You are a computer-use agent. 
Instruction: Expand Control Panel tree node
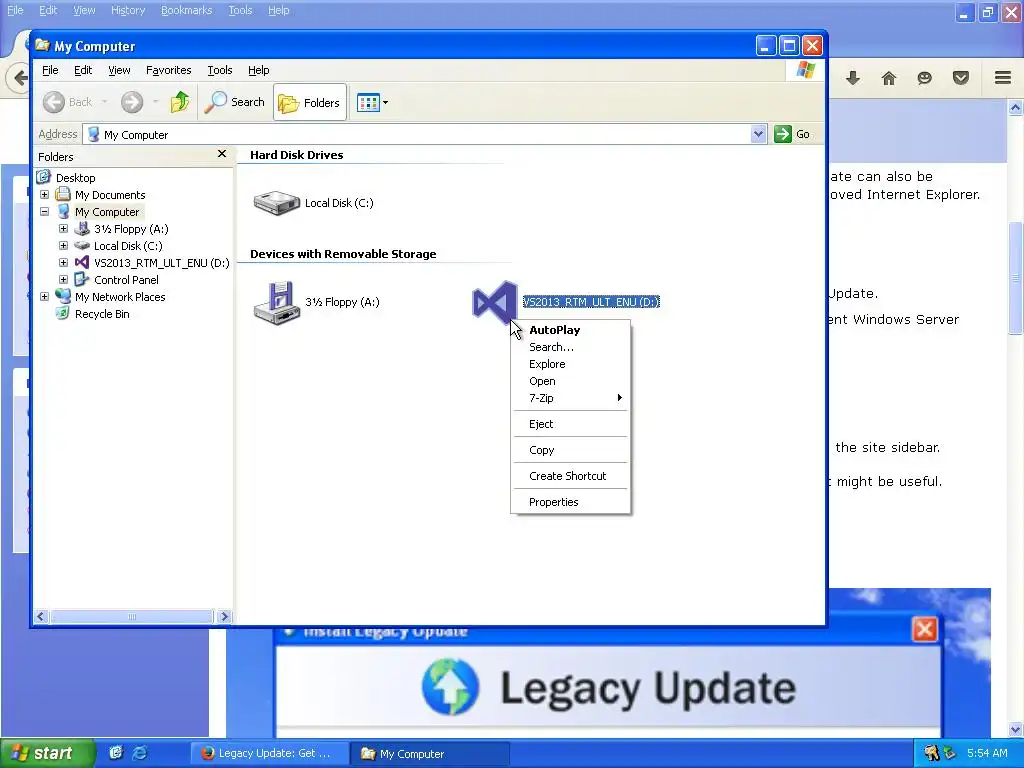point(63,280)
